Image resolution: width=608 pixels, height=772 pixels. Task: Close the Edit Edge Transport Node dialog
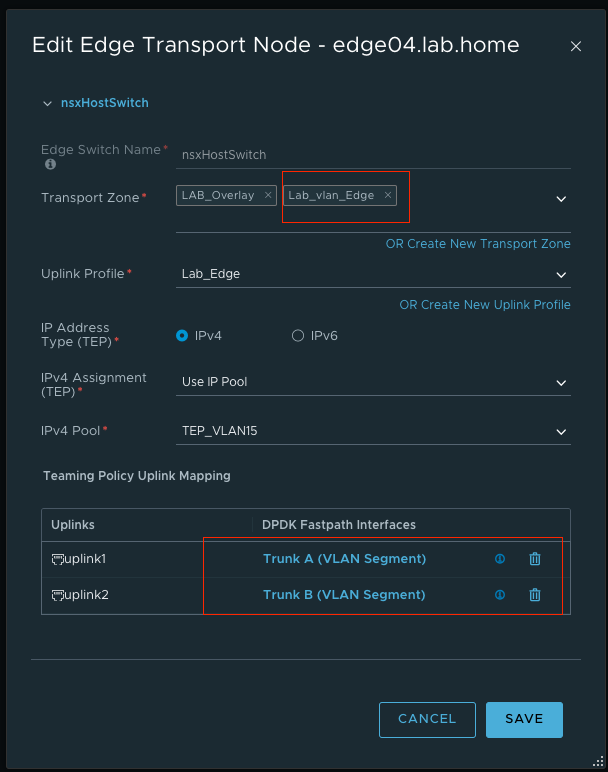(575, 46)
